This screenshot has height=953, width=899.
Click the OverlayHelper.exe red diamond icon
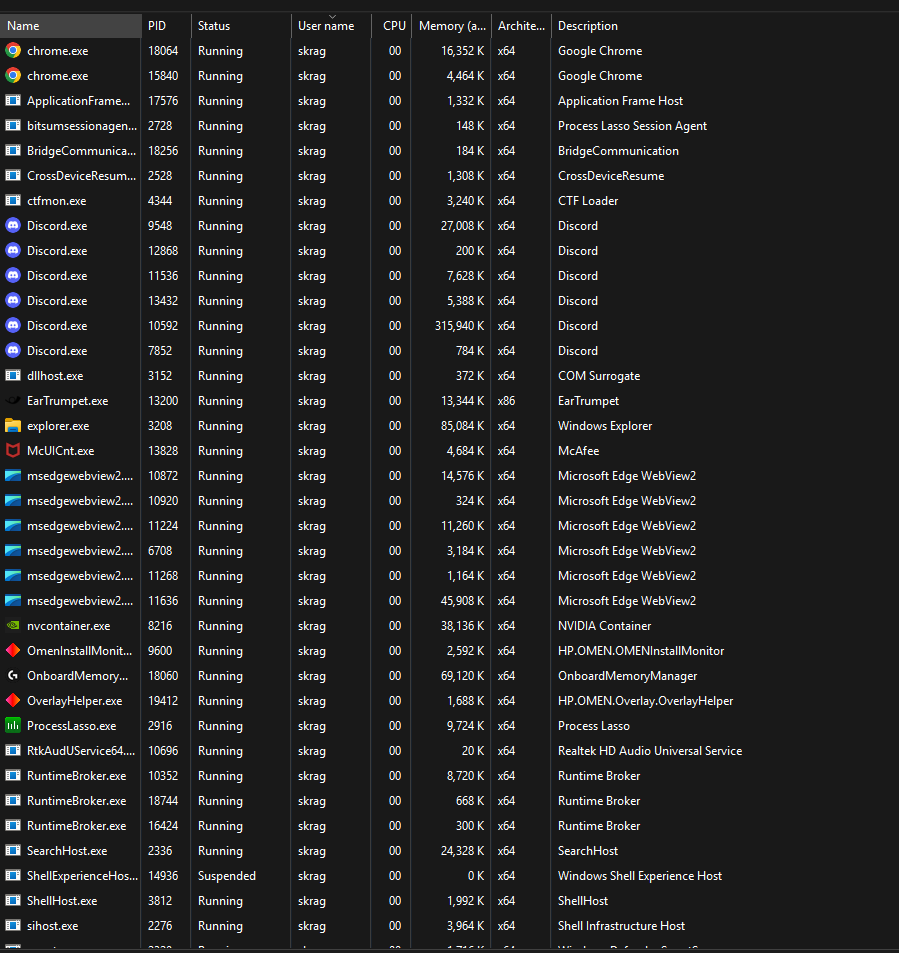click(x=13, y=700)
